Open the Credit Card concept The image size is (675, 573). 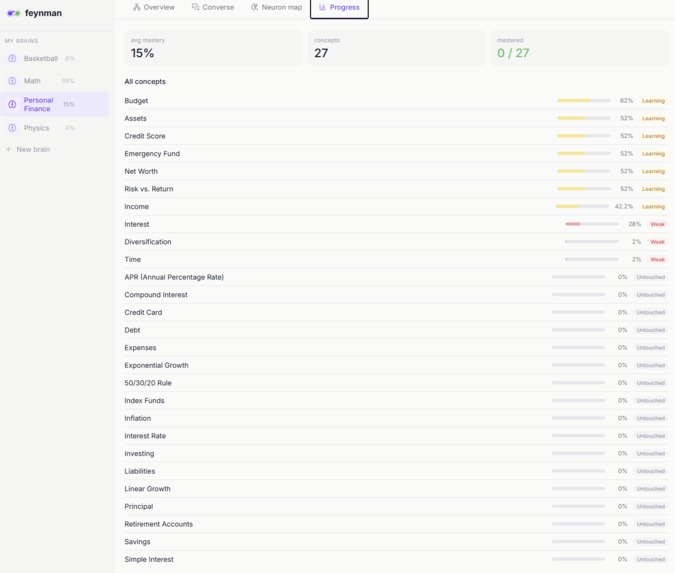click(x=396, y=312)
